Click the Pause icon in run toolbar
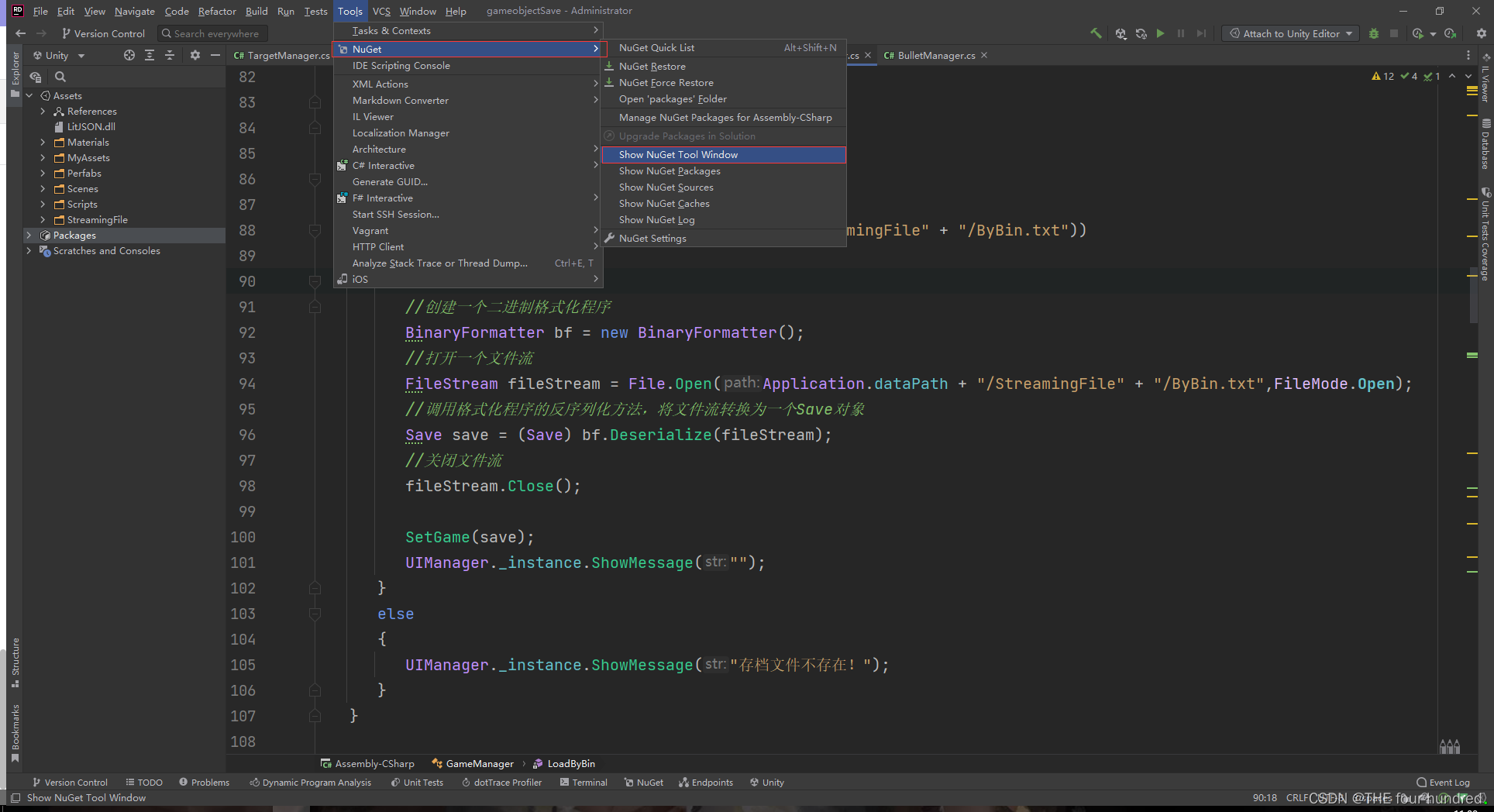1494x812 pixels. (1181, 33)
